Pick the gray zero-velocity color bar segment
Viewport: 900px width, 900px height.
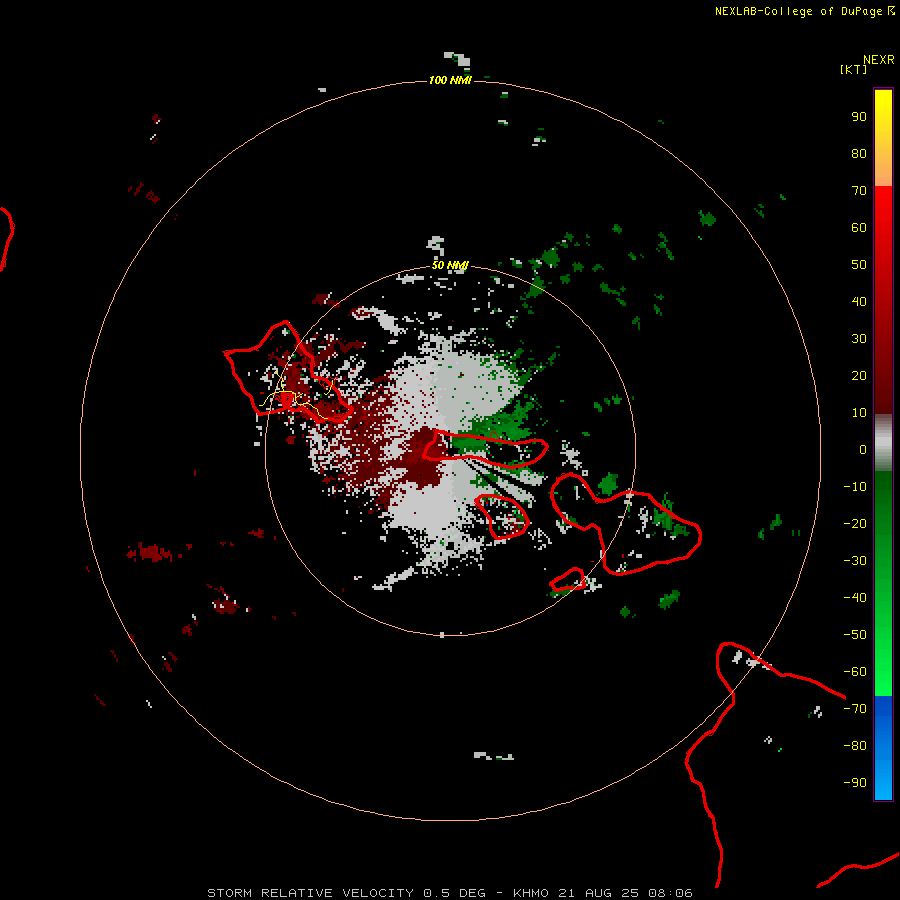click(883, 443)
